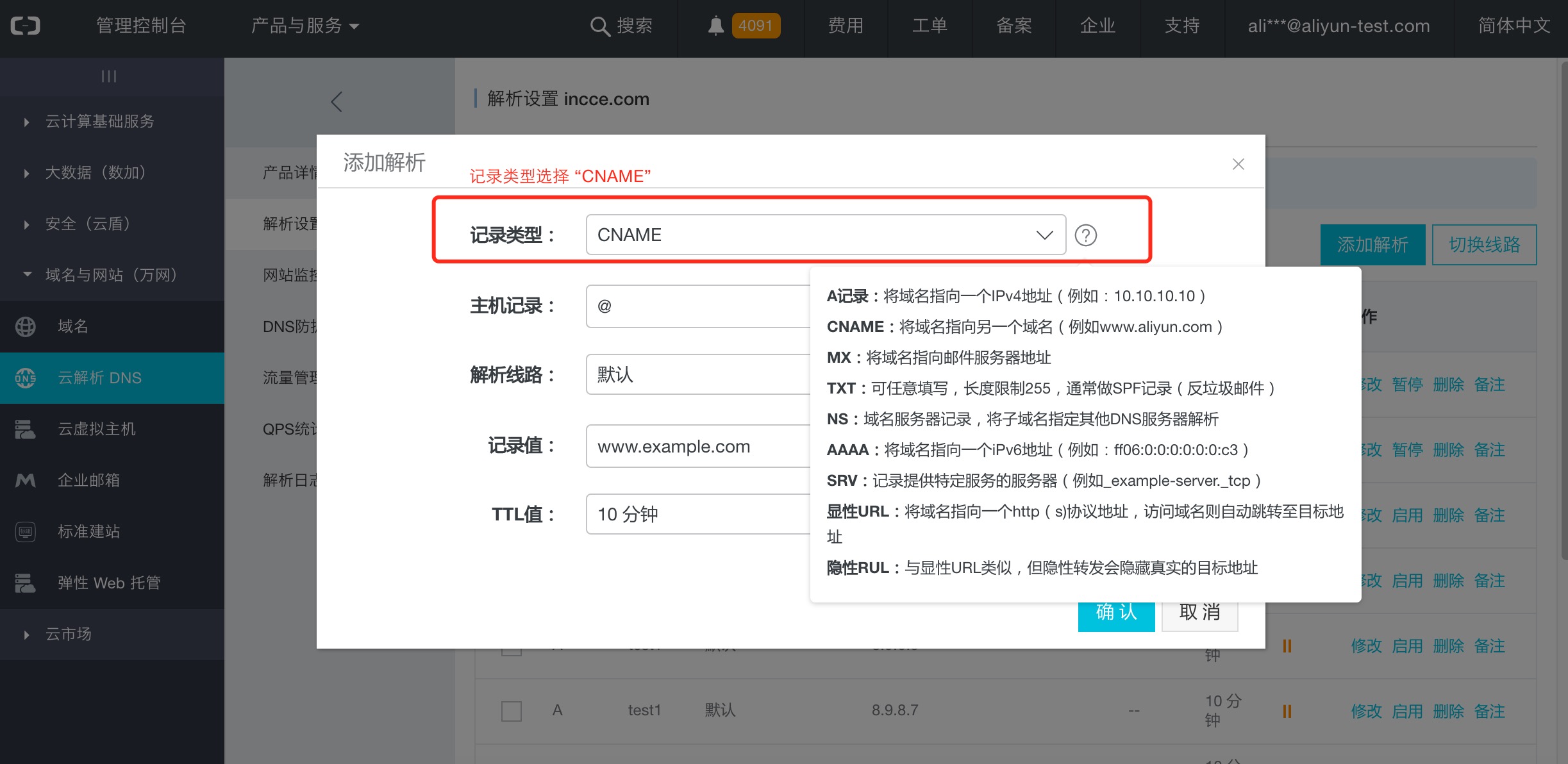Click 企业邮箱 mail icon
The height and width of the screenshot is (764, 1568).
26,480
